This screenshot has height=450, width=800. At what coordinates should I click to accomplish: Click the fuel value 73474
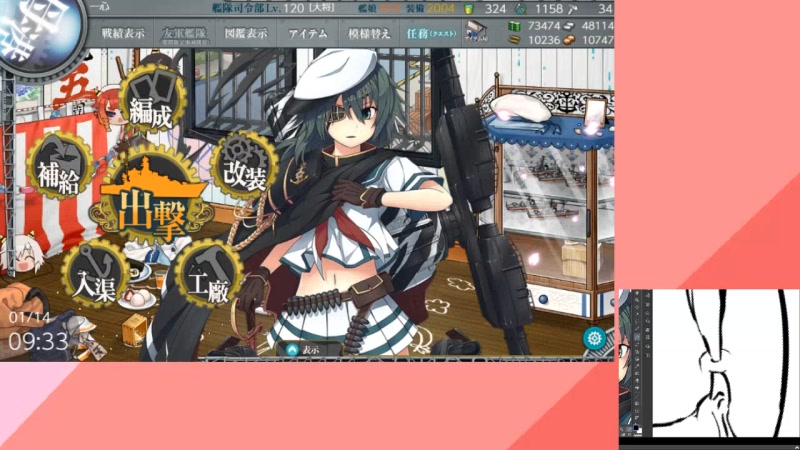tap(544, 26)
